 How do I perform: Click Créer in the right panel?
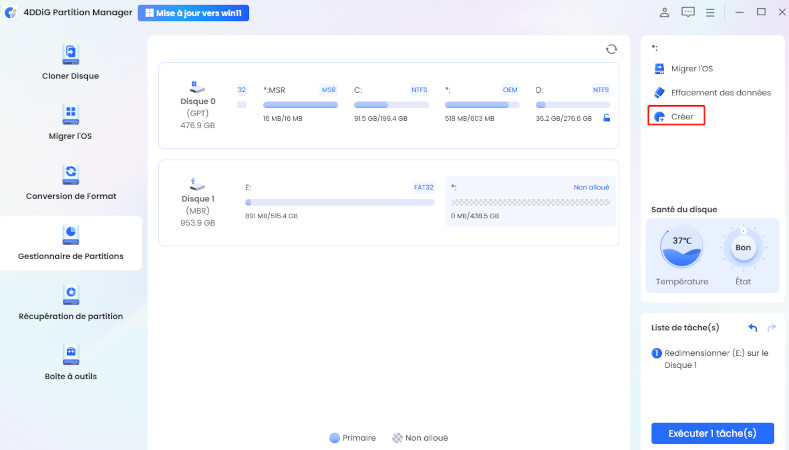click(676, 116)
